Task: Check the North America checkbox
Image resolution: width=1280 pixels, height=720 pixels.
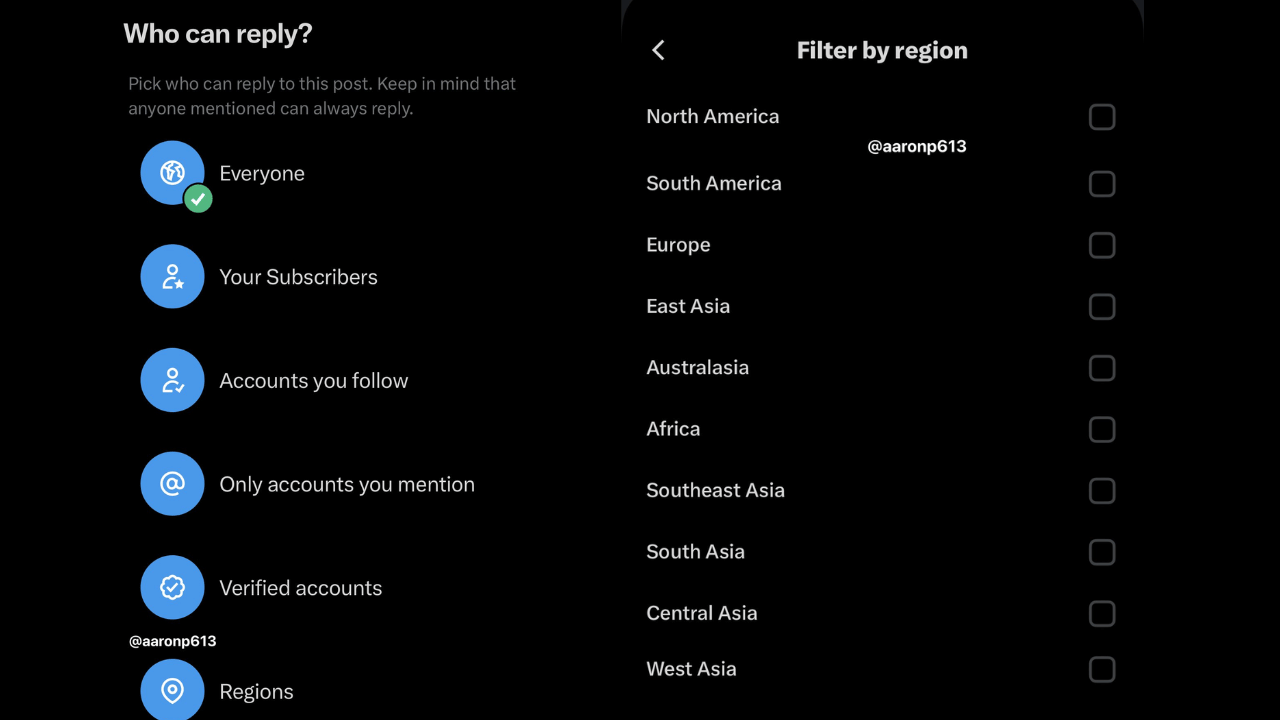Action: click(1101, 117)
